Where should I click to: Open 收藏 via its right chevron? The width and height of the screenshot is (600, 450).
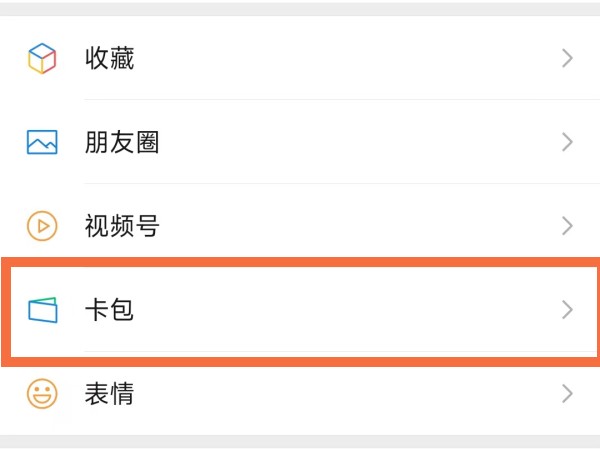pyautogui.click(x=567, y=58)
